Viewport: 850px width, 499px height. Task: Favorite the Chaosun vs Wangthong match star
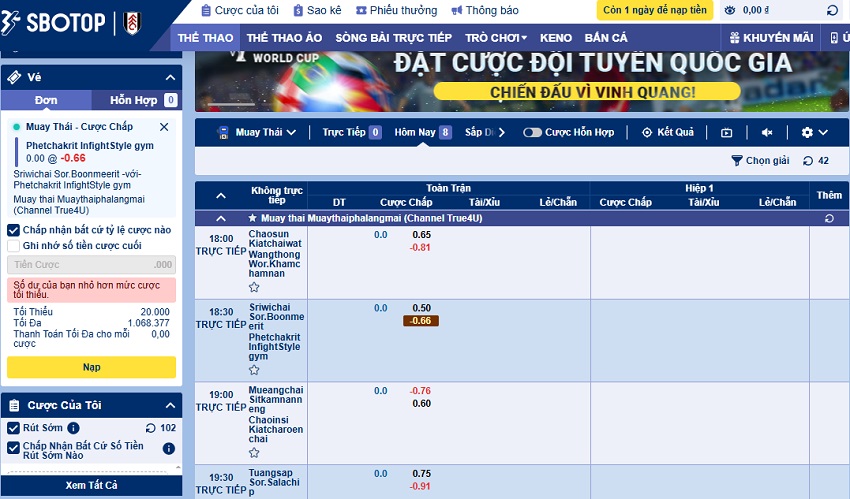coord(254,287)
